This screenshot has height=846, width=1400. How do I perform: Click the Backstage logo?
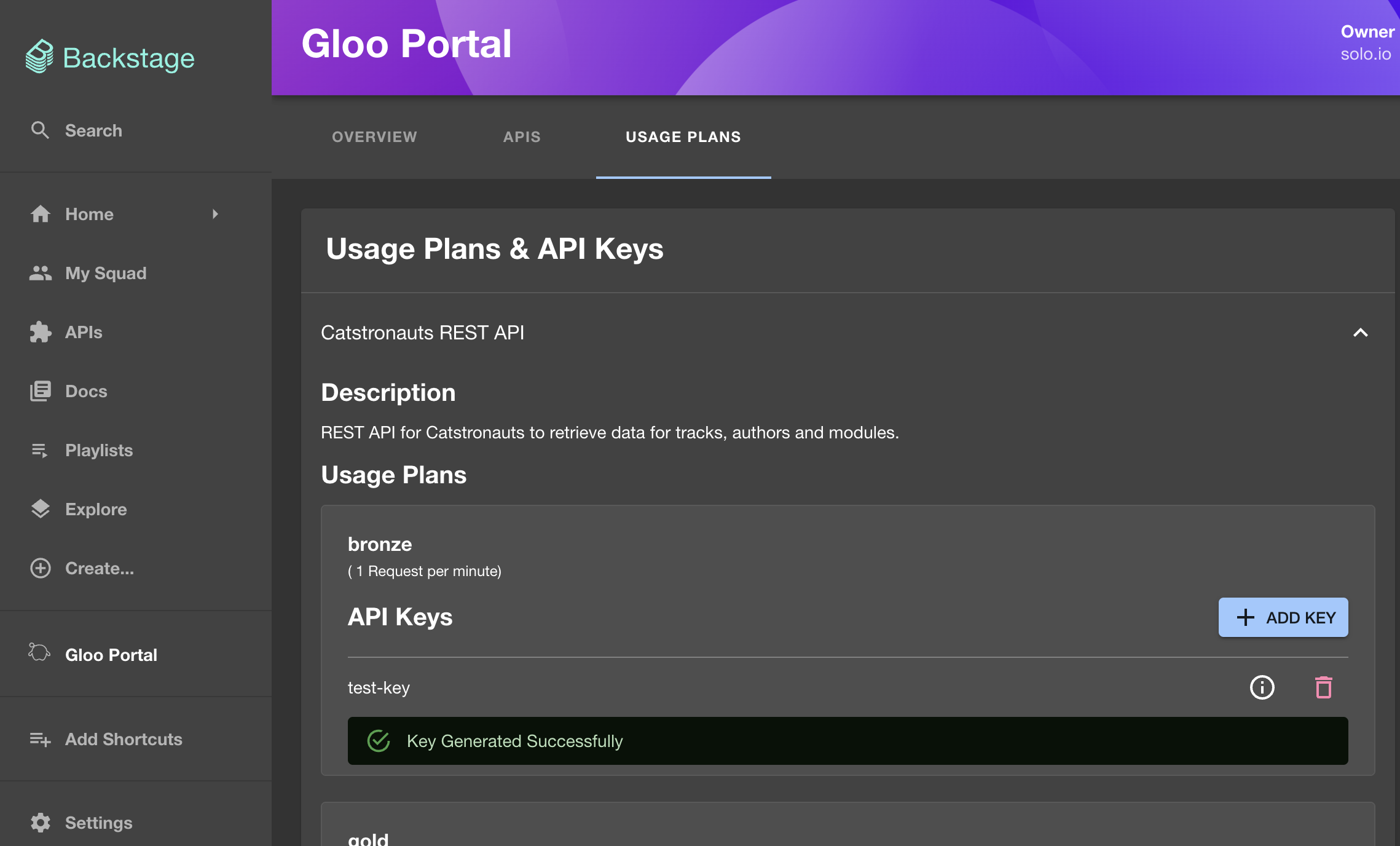(110, 58)
